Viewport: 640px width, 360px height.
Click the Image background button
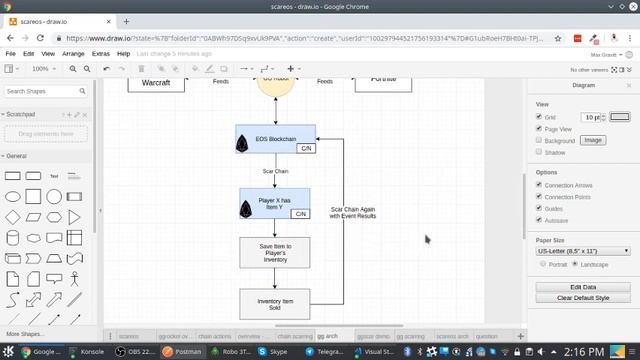[x=593, y=140]
